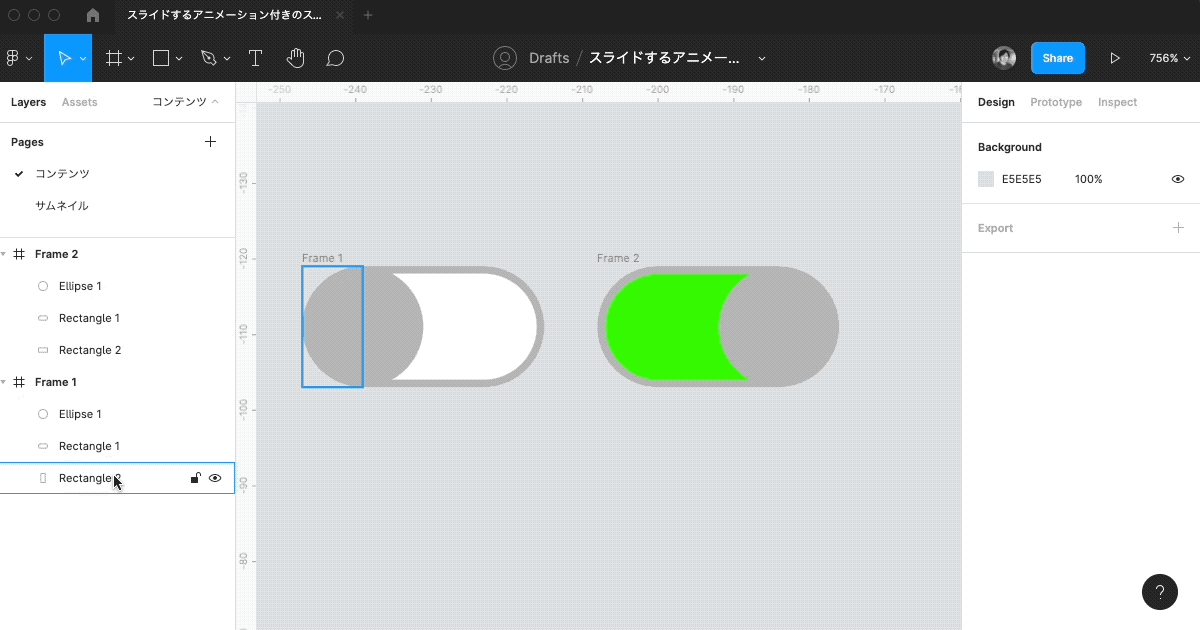
Task: Click the E5E5E5 background color swatch
Action: (x=986, y=179)
